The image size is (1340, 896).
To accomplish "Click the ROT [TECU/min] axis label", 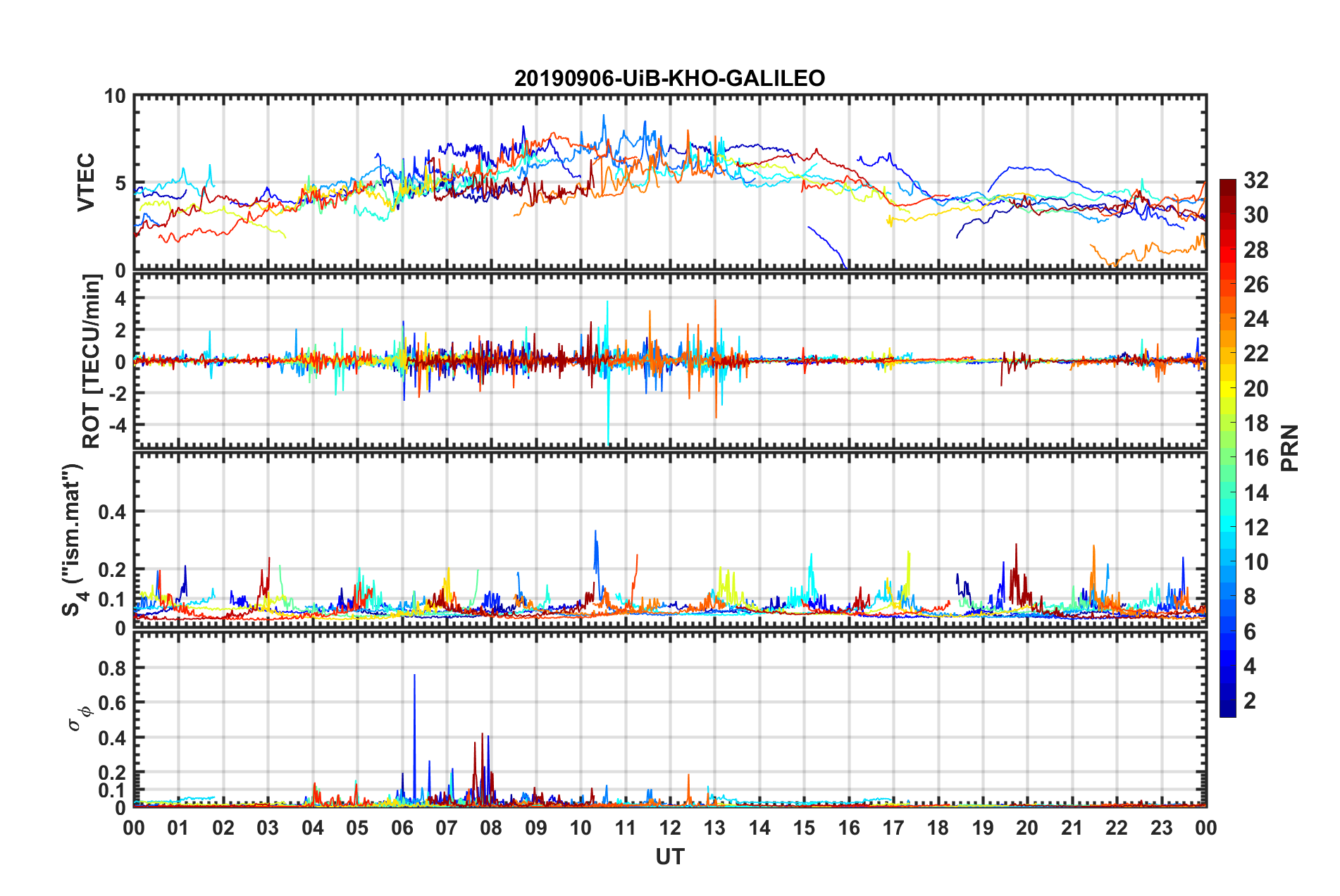I will 92,361.
